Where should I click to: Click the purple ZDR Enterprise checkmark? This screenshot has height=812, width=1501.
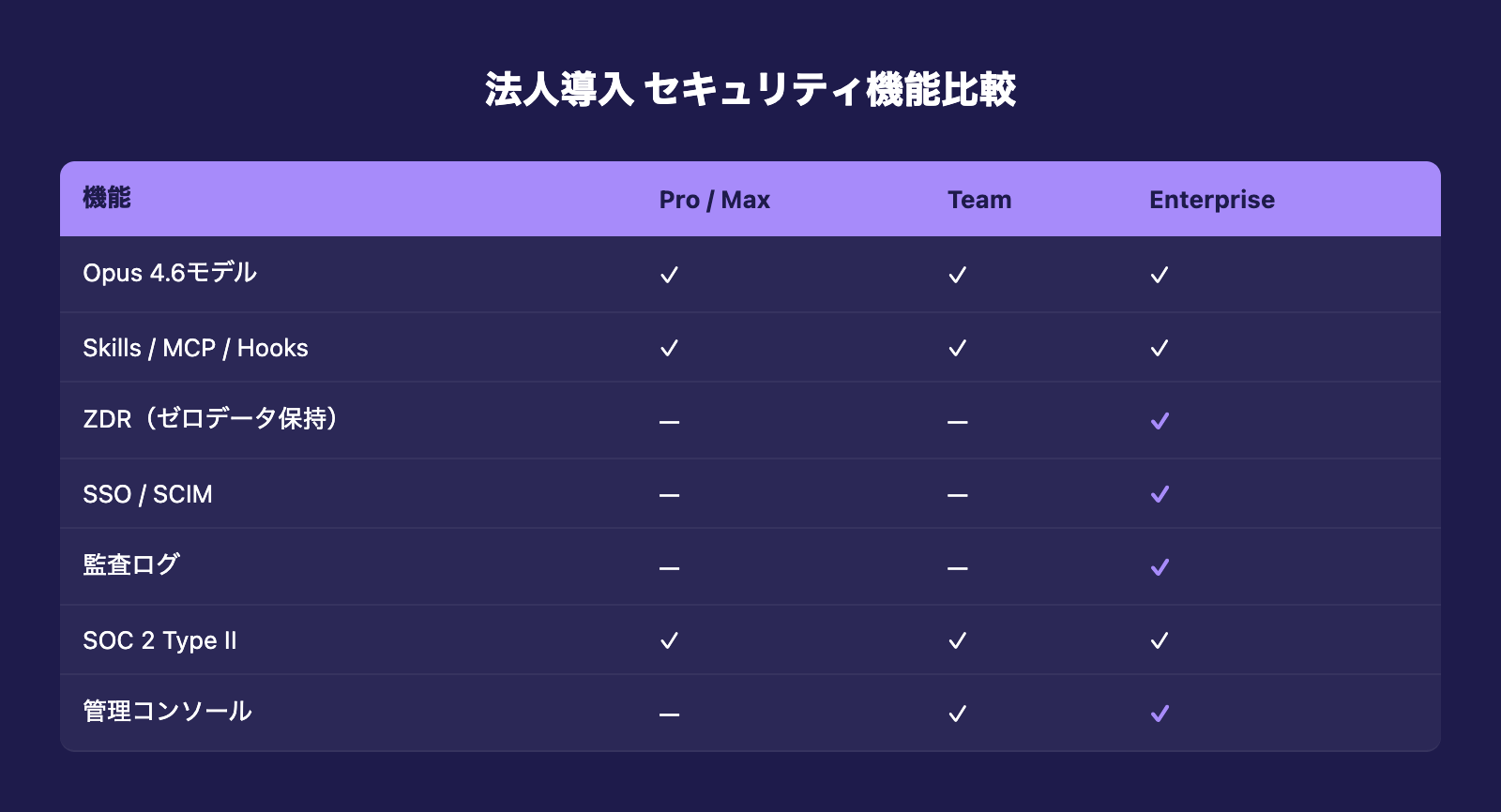click(x=1160, y=421)
